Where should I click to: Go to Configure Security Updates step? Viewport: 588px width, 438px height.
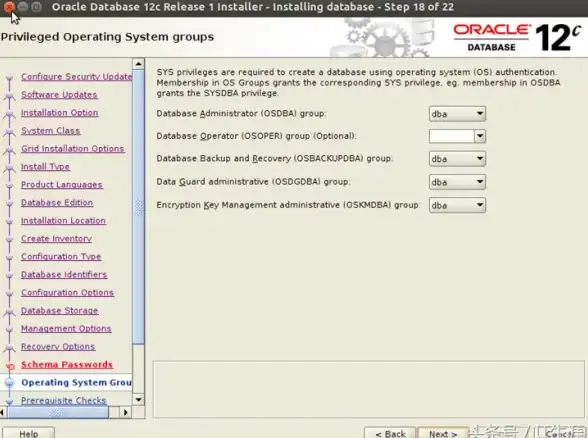point(76,76)
